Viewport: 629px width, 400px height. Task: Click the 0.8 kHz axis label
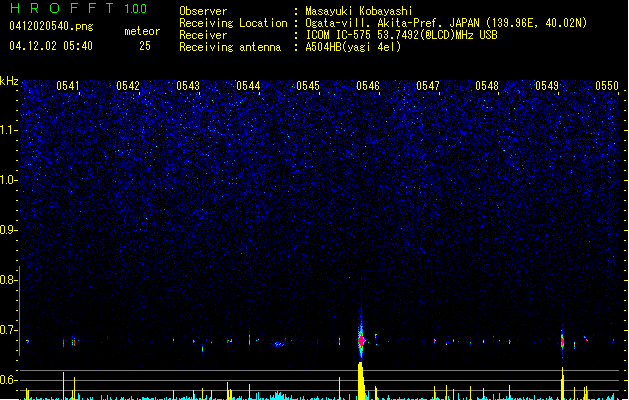click(8, 280)
